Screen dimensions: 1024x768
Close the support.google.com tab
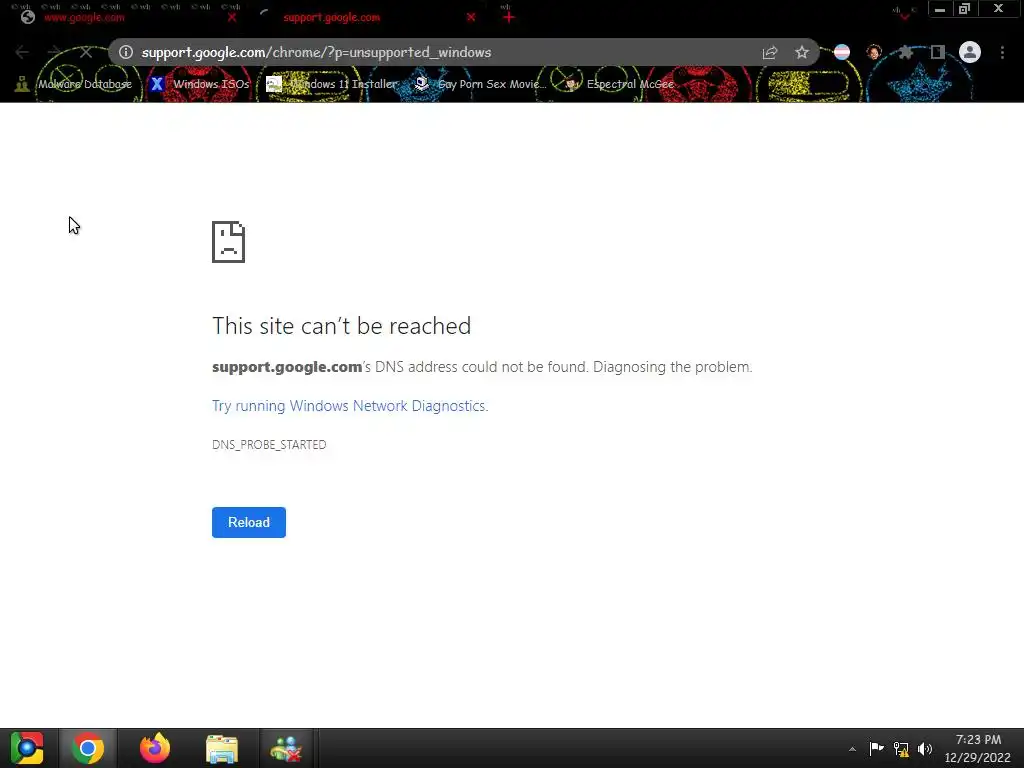(x=471, y=18)
